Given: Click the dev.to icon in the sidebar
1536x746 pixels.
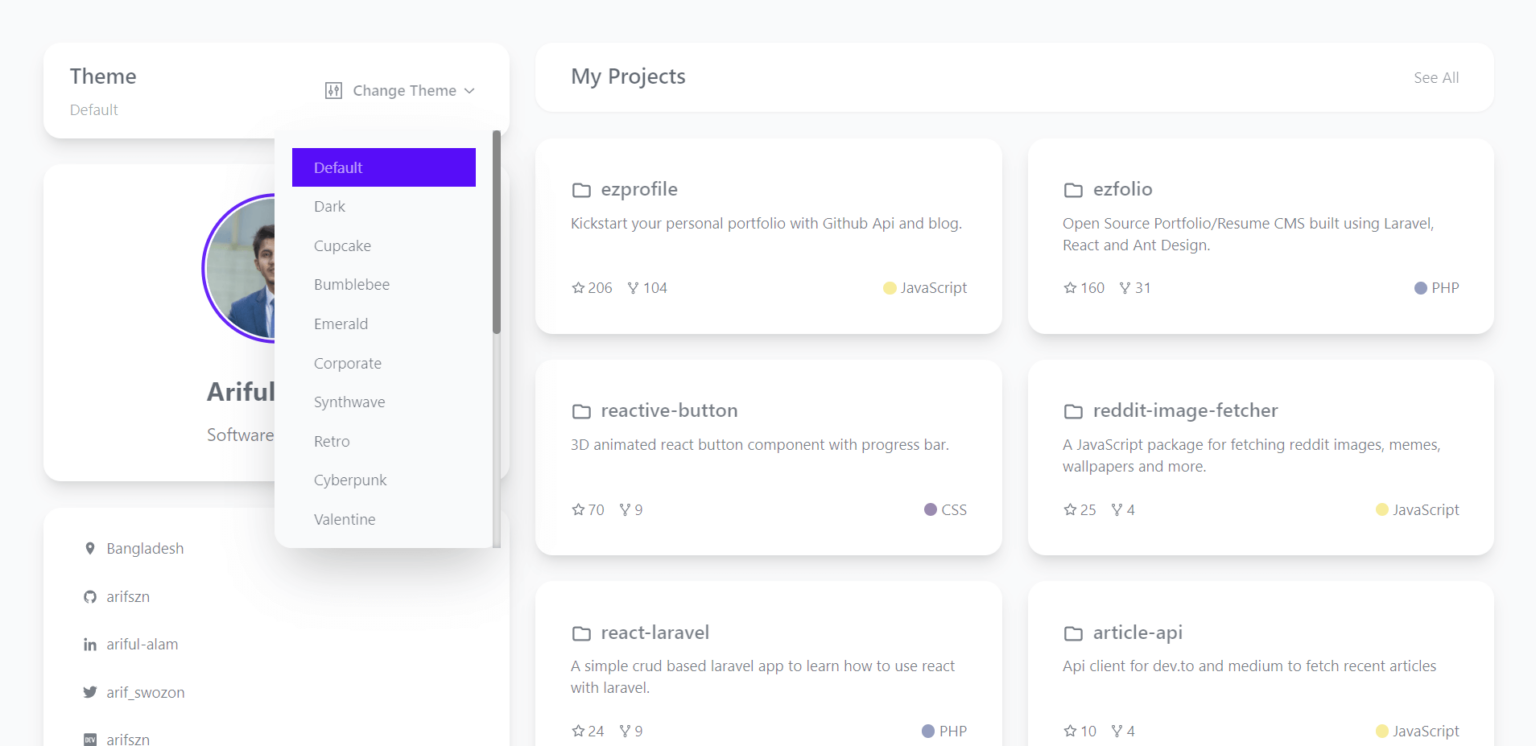Looking at the screenshot, I should point(90,738).
